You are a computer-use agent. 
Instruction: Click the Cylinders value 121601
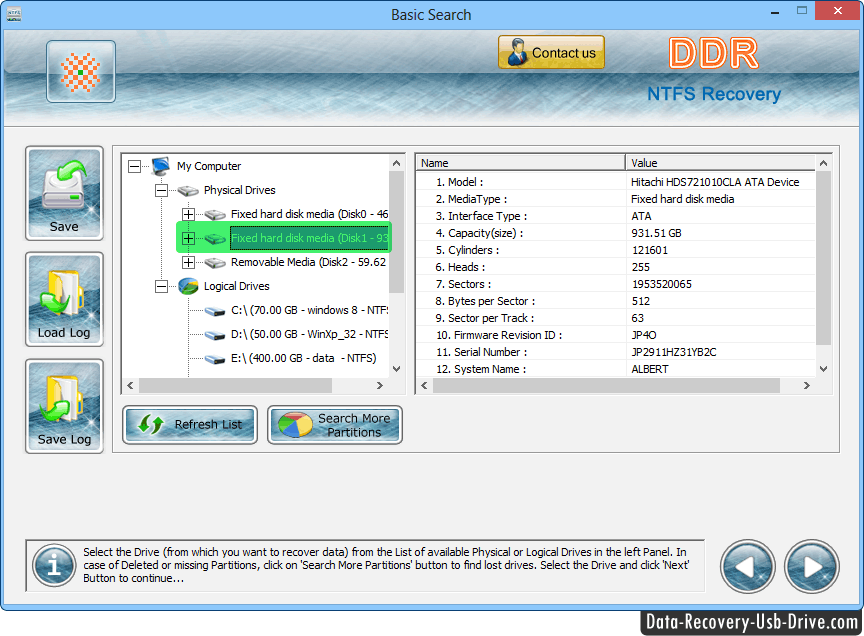pos(650,250)
